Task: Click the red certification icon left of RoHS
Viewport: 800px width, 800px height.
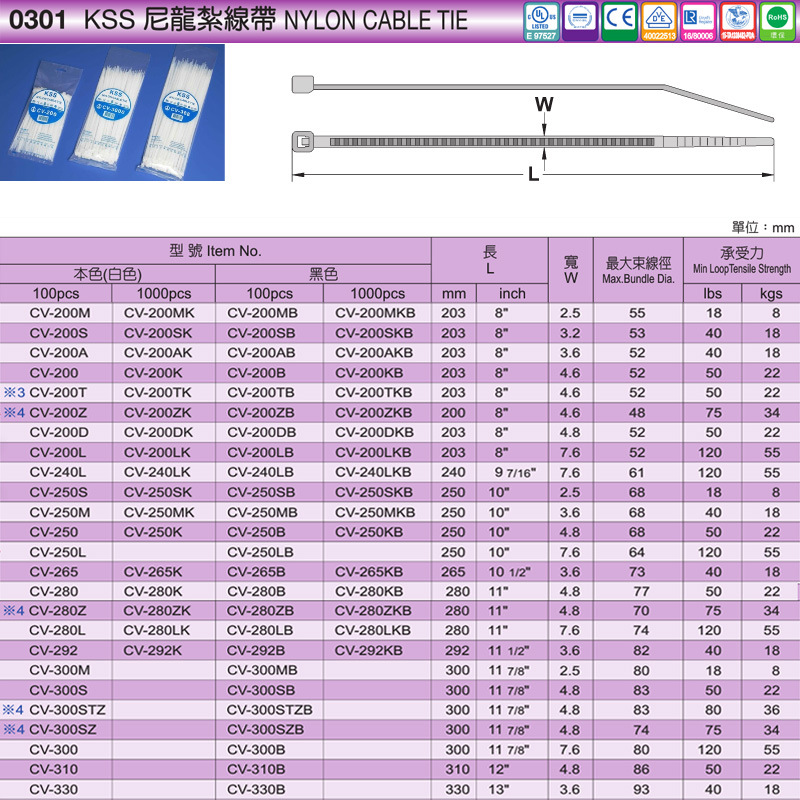Action: [738, 21]
